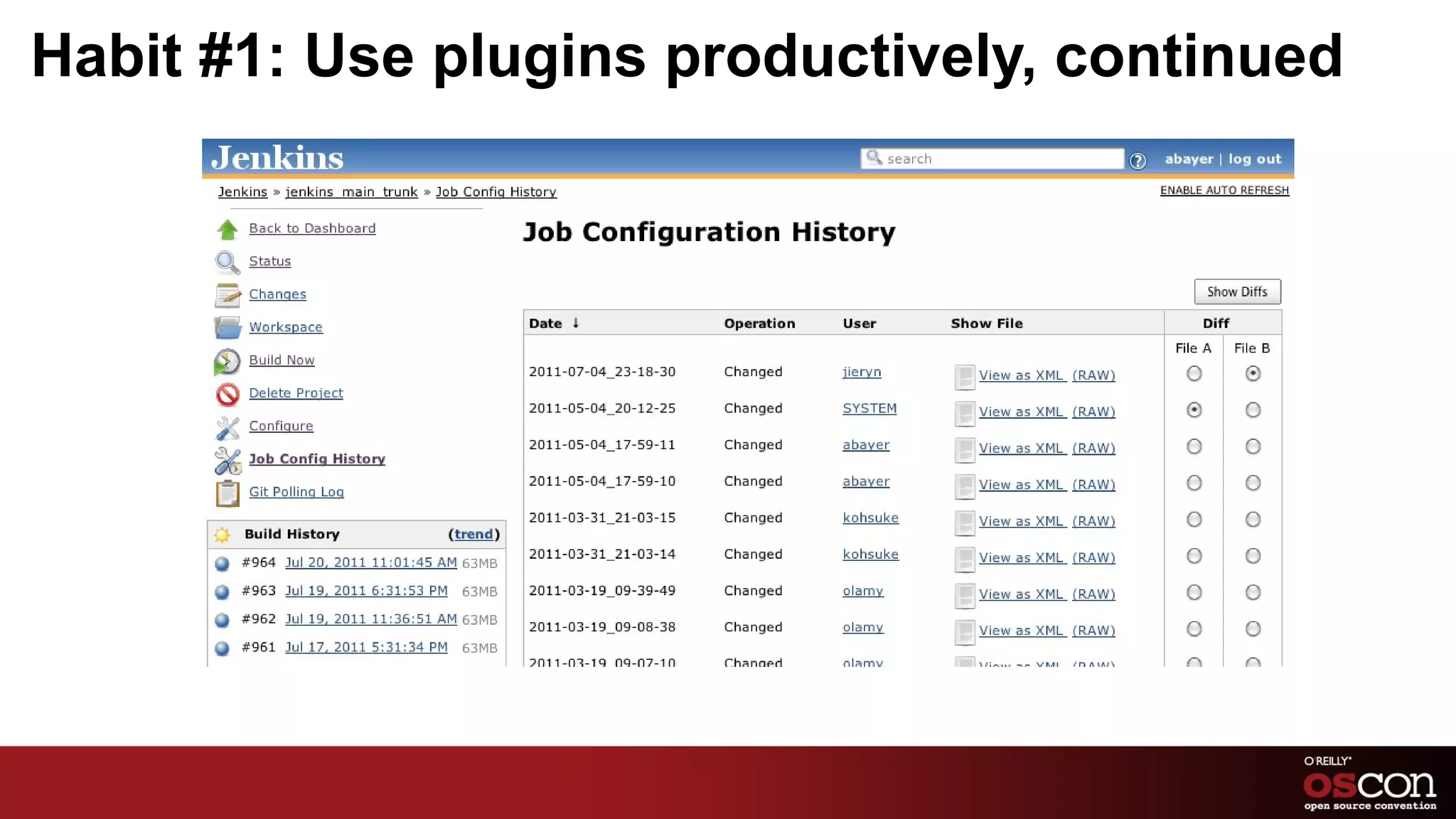Viewport: 1456px width, 819px height.
Task: Click blue status ball for build #963
Action: (x=222, y=591)
